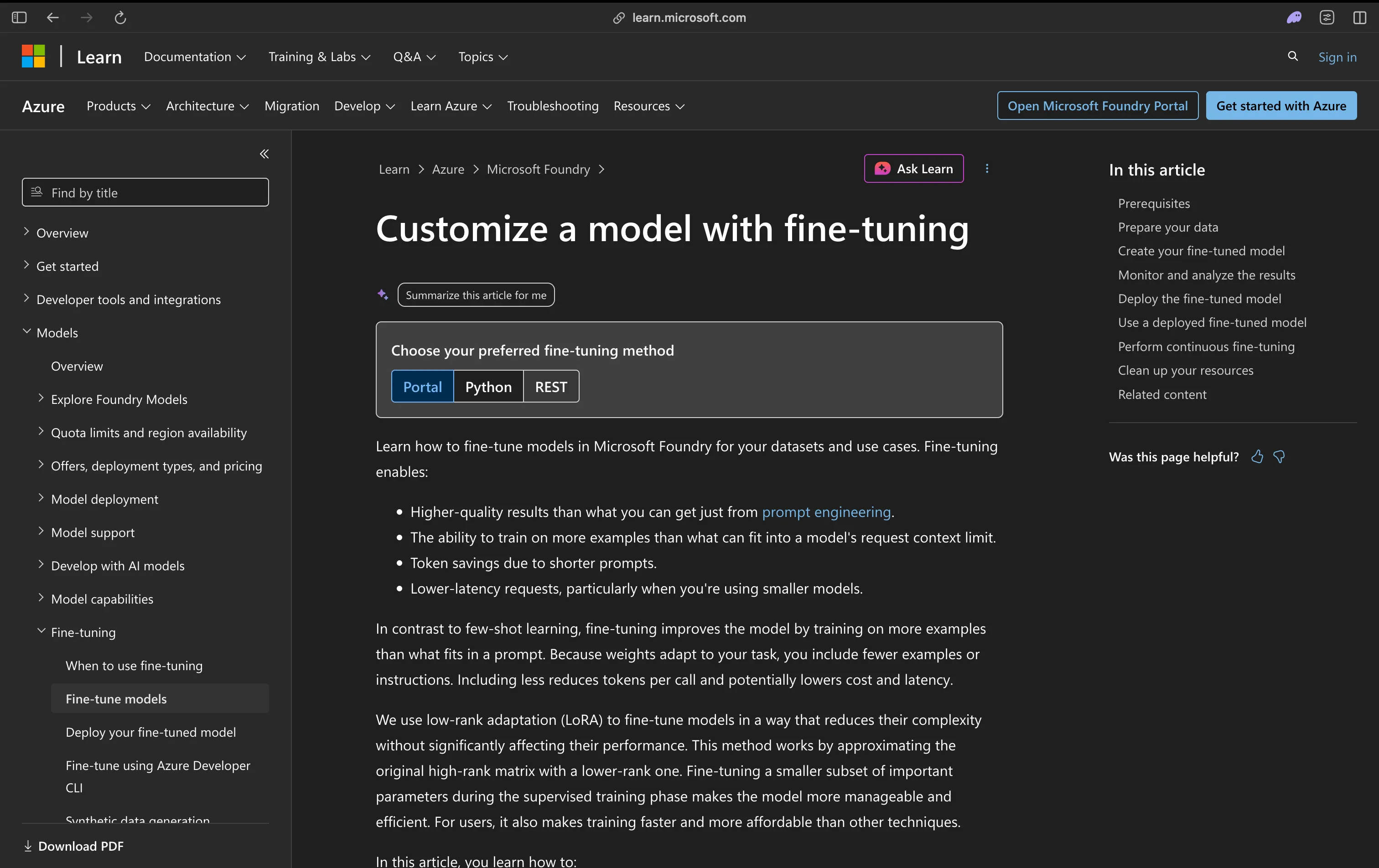Open the Models Overview tree item
The image size is (1379, 868).
[77, 366]
